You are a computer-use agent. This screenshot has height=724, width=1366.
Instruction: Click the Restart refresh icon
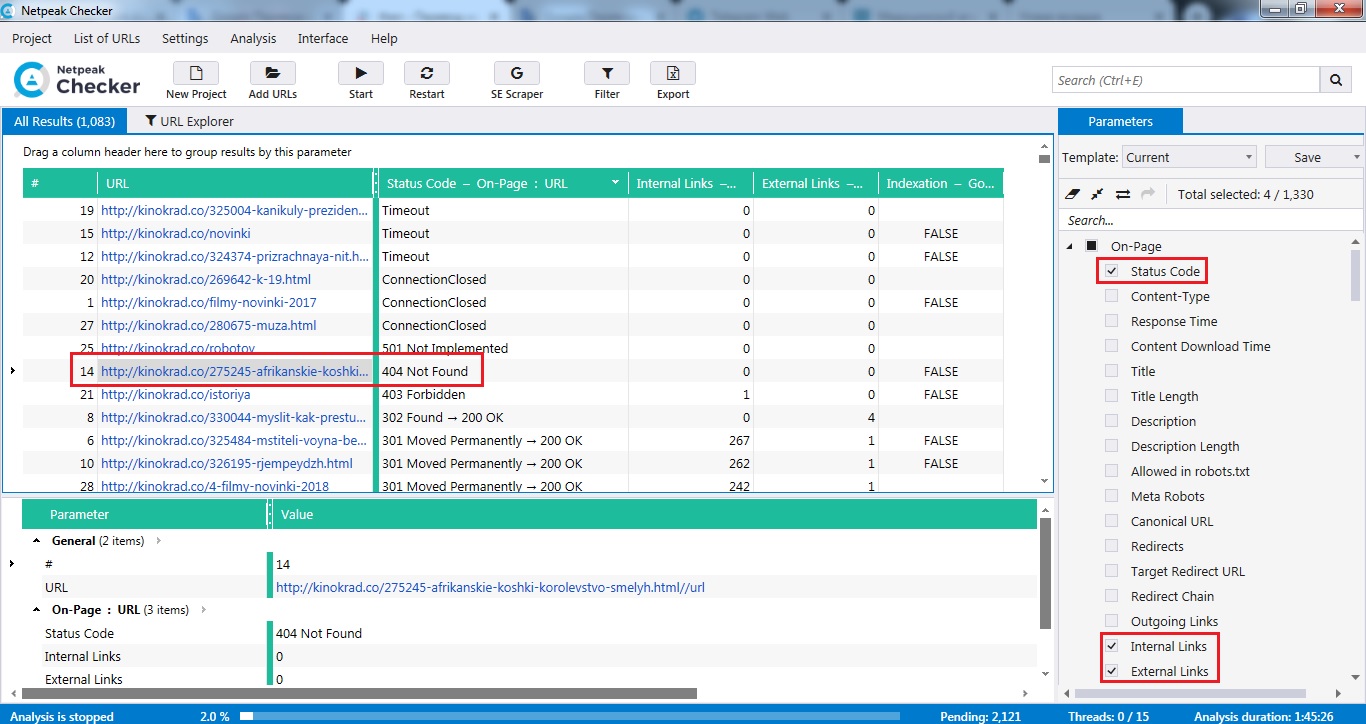[427, 73]
